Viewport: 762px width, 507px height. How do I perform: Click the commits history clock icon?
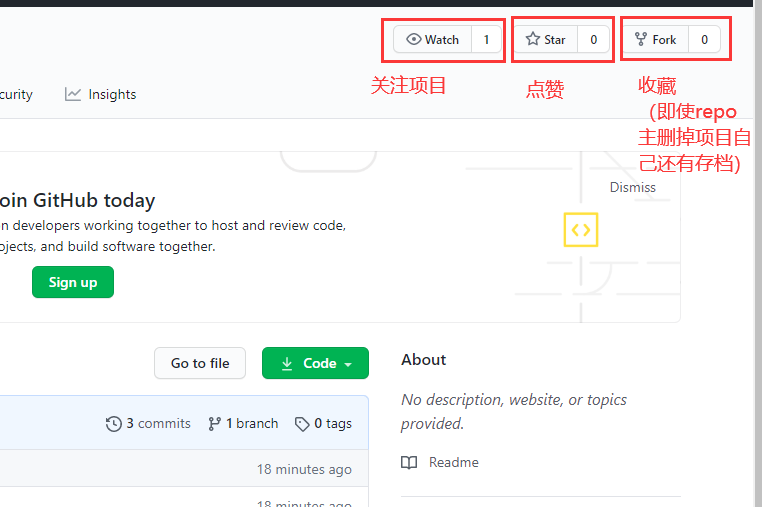[114, 424]
